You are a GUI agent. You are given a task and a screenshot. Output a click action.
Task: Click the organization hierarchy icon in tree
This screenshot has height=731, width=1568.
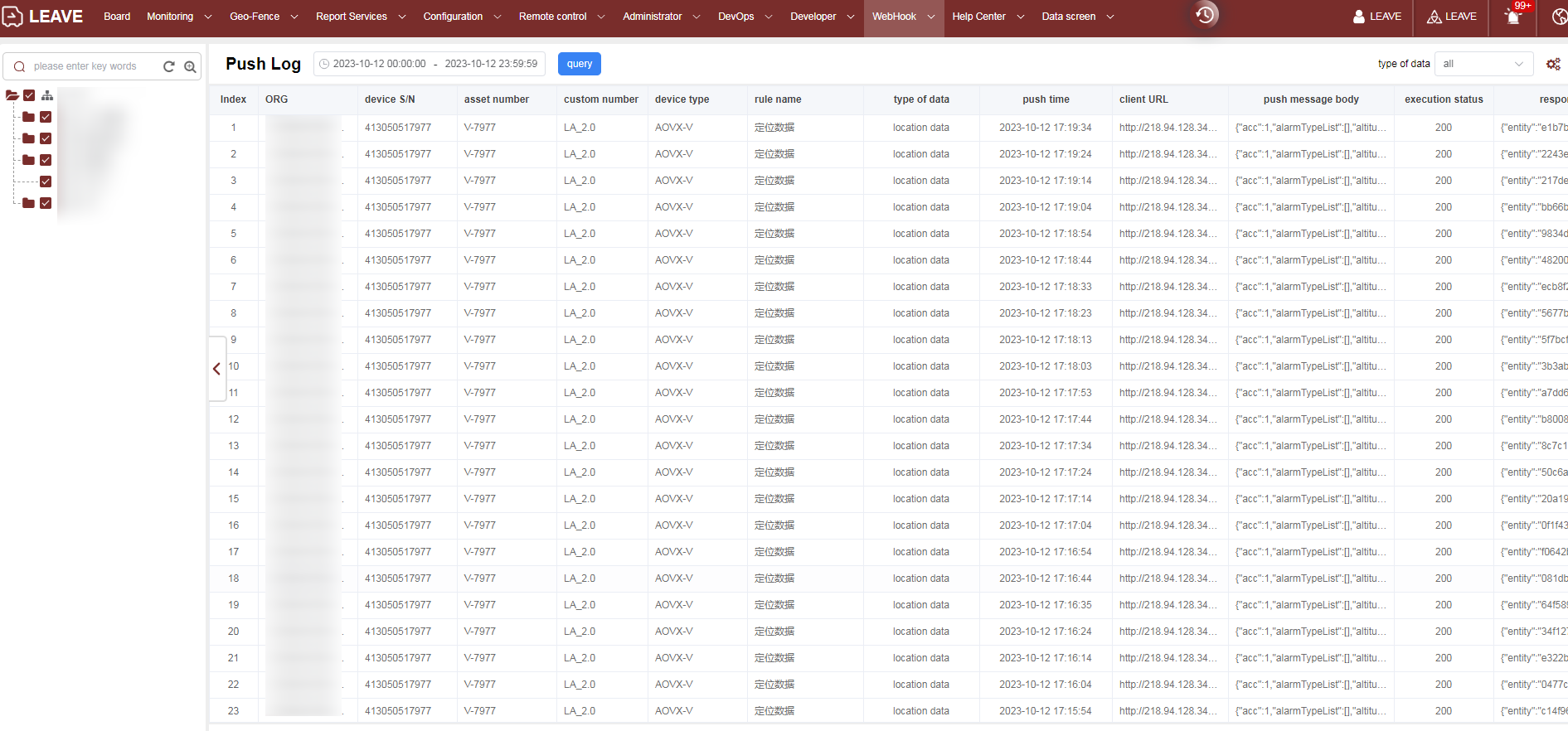[47, 95]
